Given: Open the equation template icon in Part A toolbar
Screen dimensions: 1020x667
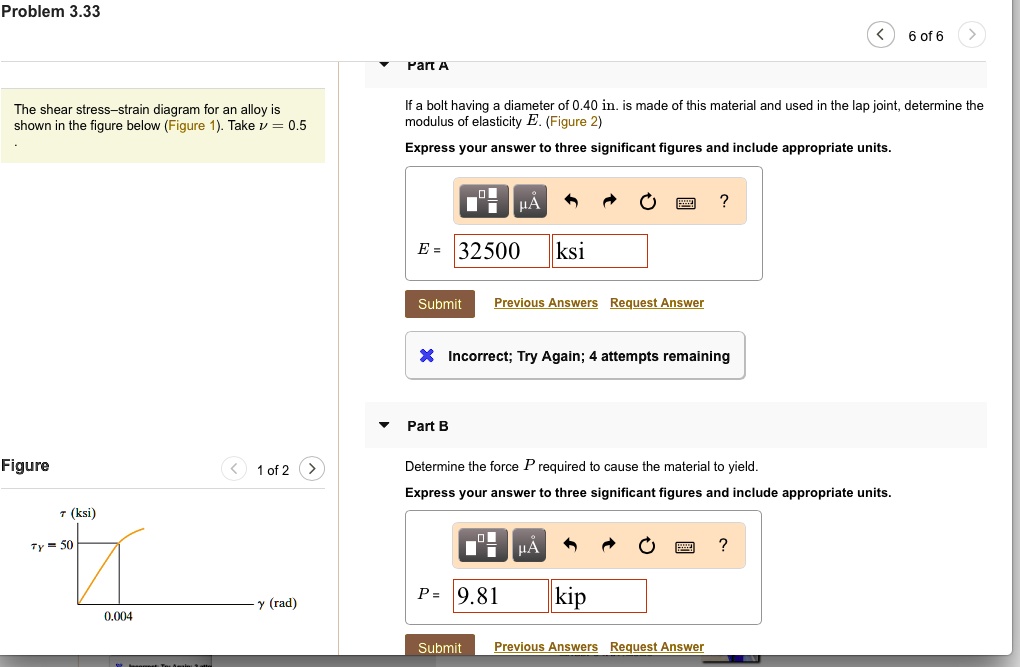Looking at the screenshot, I should [484, 201].
